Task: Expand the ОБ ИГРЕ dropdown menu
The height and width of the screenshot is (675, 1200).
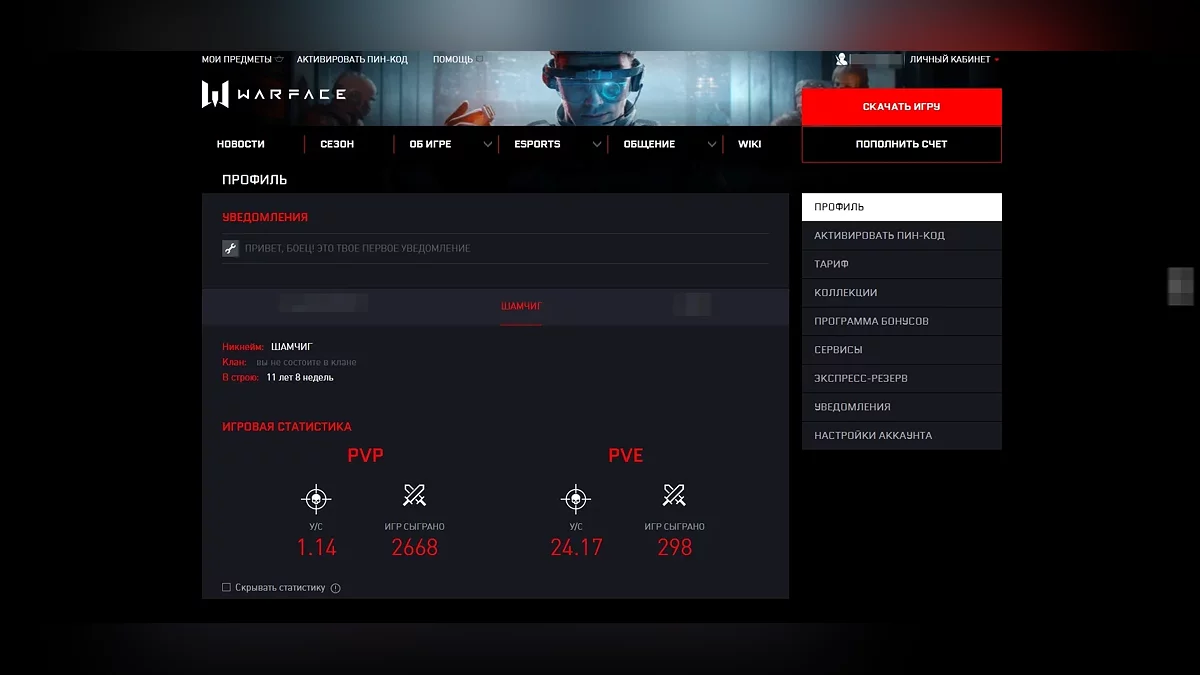Action: tap(487, 144)
